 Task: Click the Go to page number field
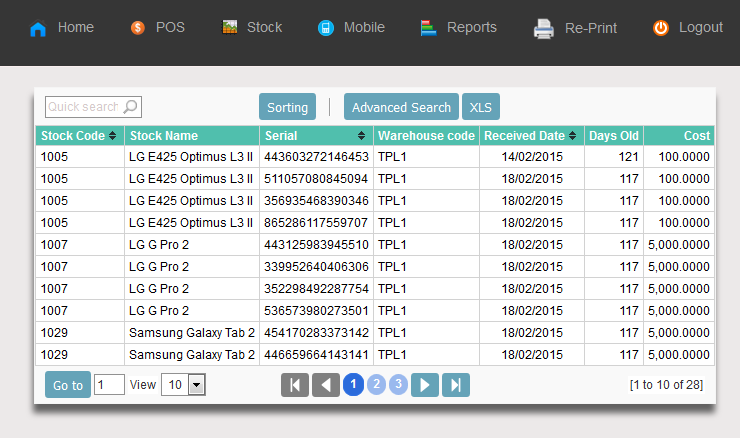tap(109, 385)
